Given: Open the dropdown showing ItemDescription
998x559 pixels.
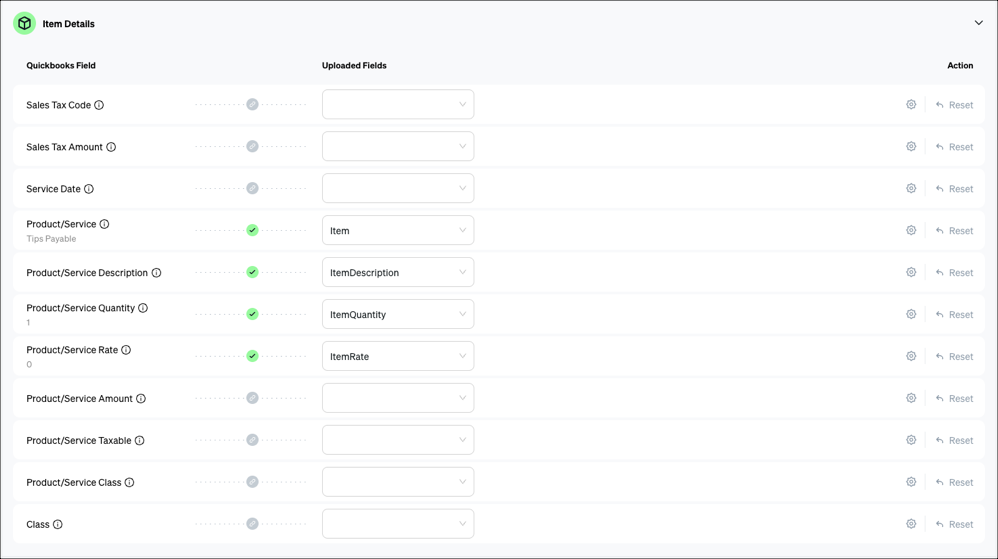Looking at the screenshot, I should 398,272.
